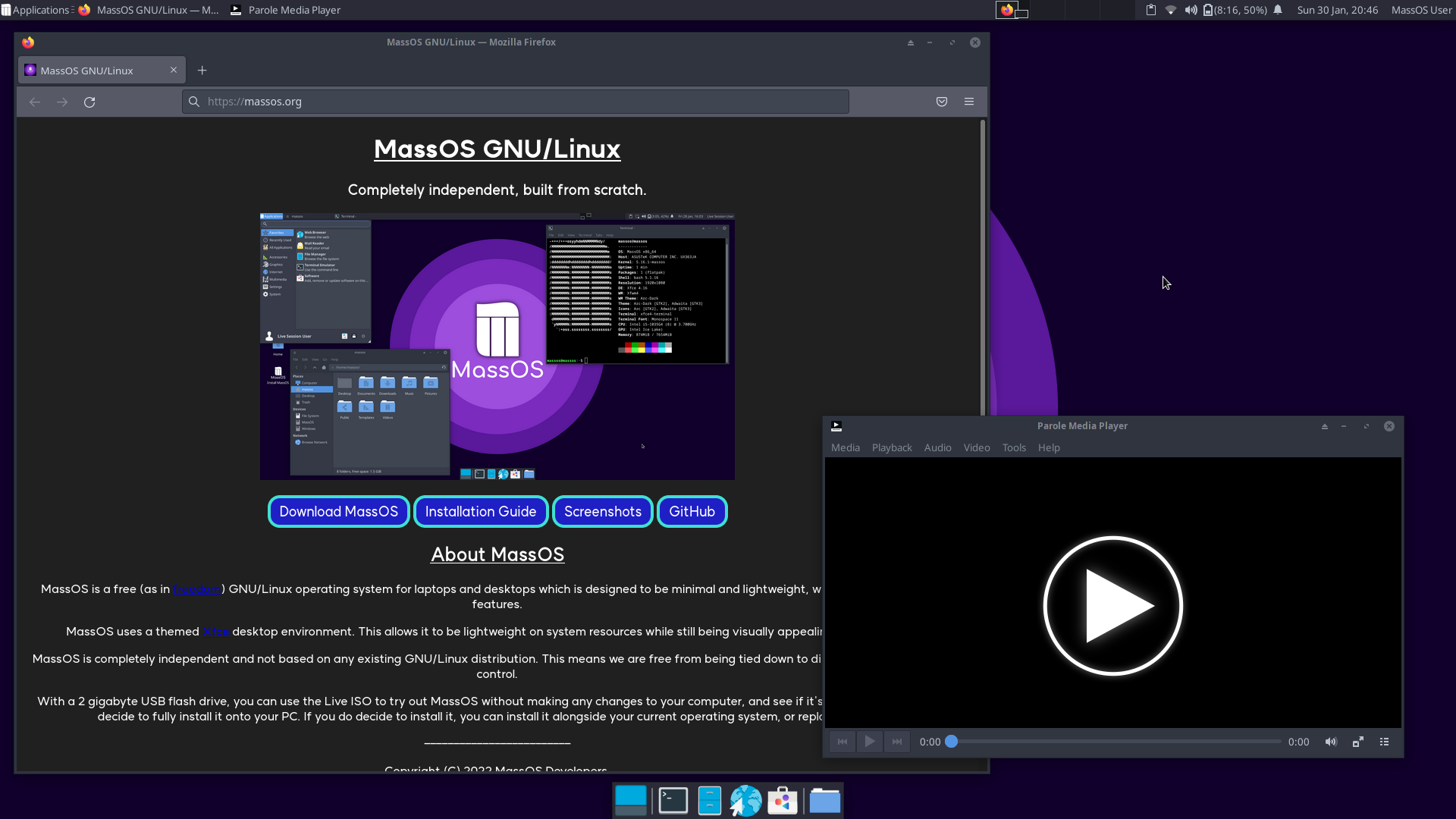The width and height of the screenshot is (1456, 819).
Task: Open the Firefox hamburger menu
Action: point(969,102)
